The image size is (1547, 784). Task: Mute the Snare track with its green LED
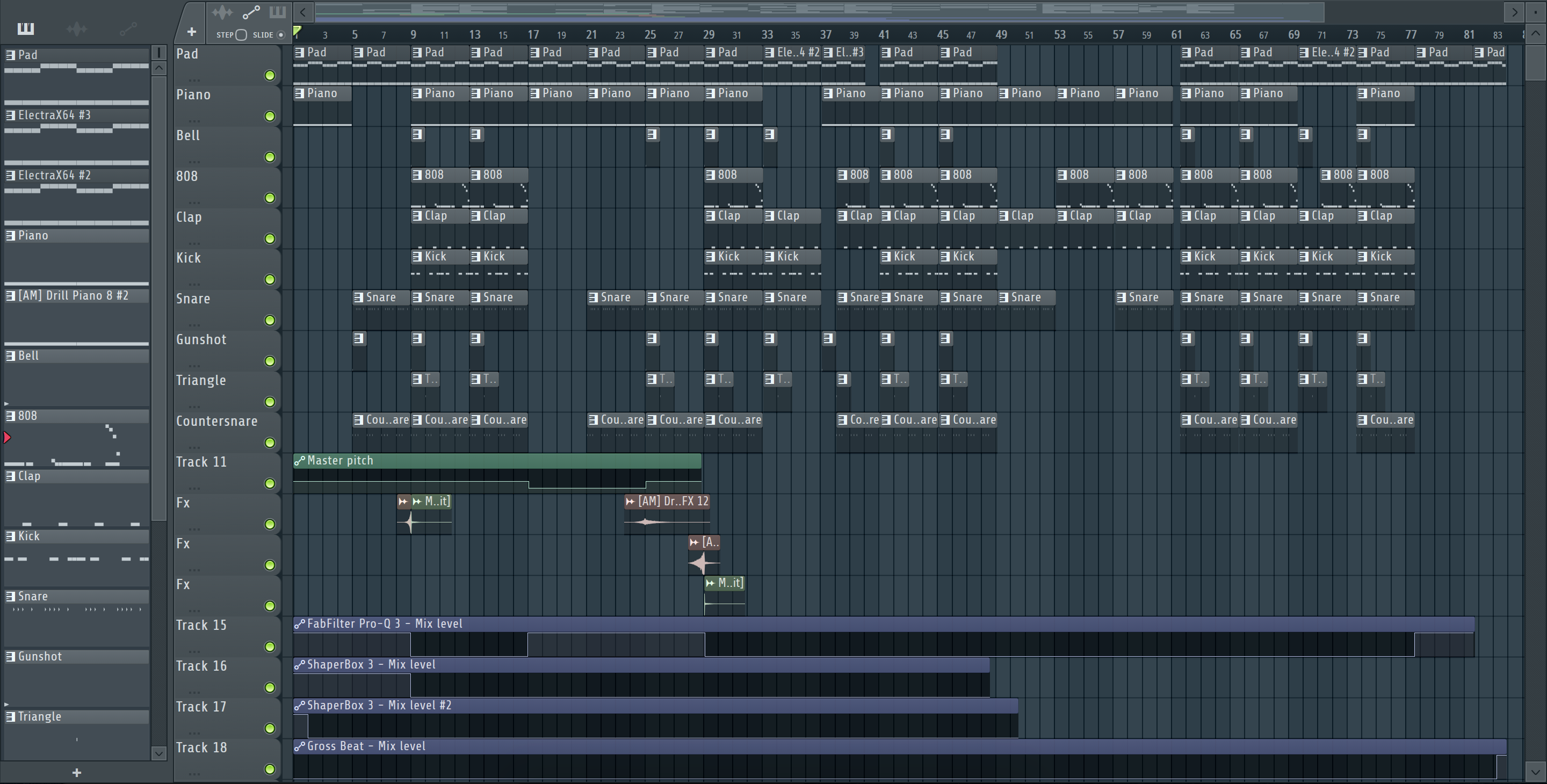pyautogui.click(x=270, y=321)
